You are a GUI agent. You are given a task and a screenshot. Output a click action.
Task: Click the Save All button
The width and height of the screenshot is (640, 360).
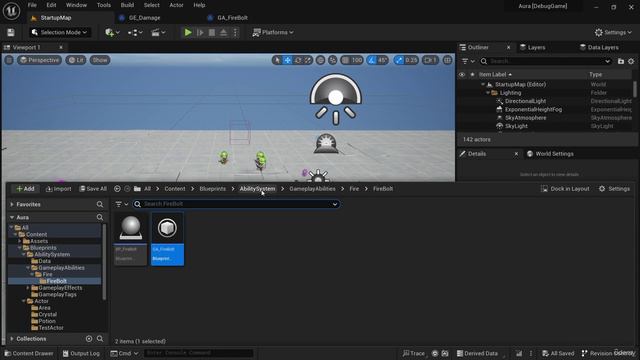coord(93,189)
